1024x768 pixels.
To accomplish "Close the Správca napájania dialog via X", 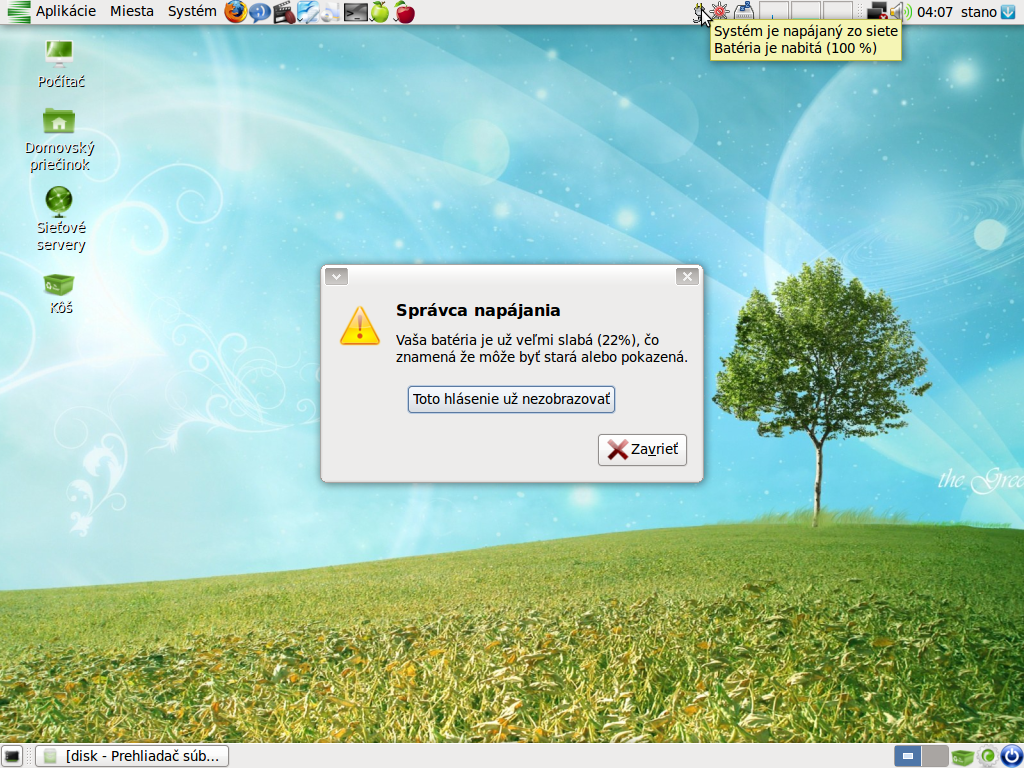I will pyautogui.click(x=687, y=276).
